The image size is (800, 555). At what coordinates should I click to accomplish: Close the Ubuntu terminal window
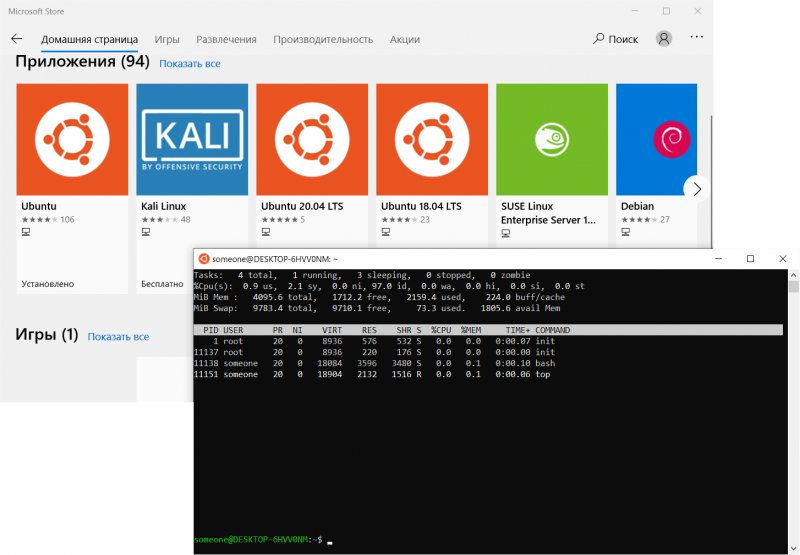(x=783, y=259)
